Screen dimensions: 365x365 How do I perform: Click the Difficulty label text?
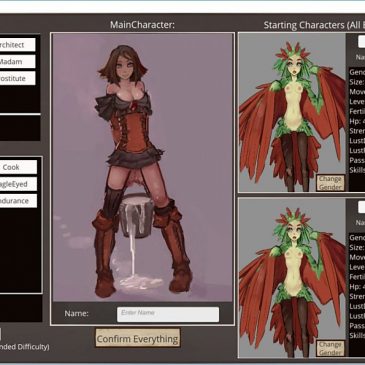[25, 347]
